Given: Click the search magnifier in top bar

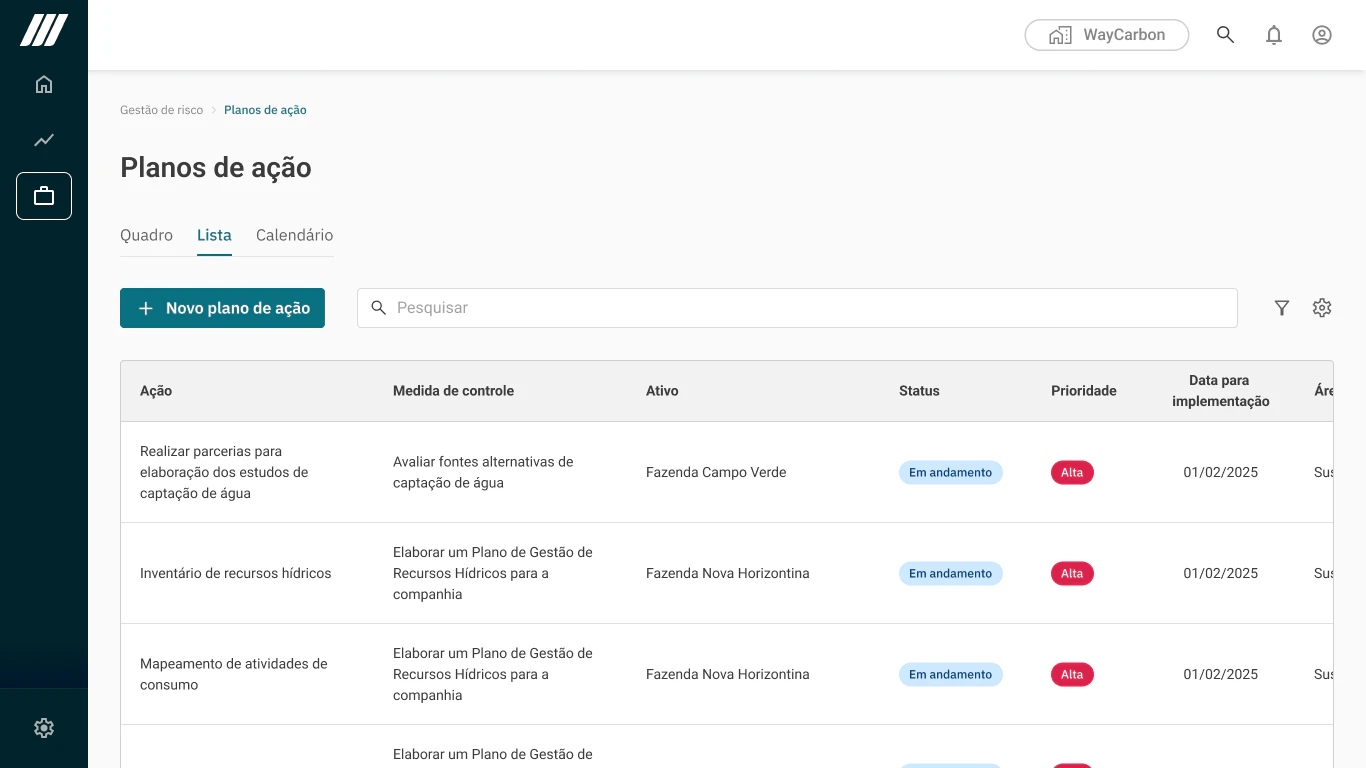Looking at the screenshot, I should [1225, 34].
